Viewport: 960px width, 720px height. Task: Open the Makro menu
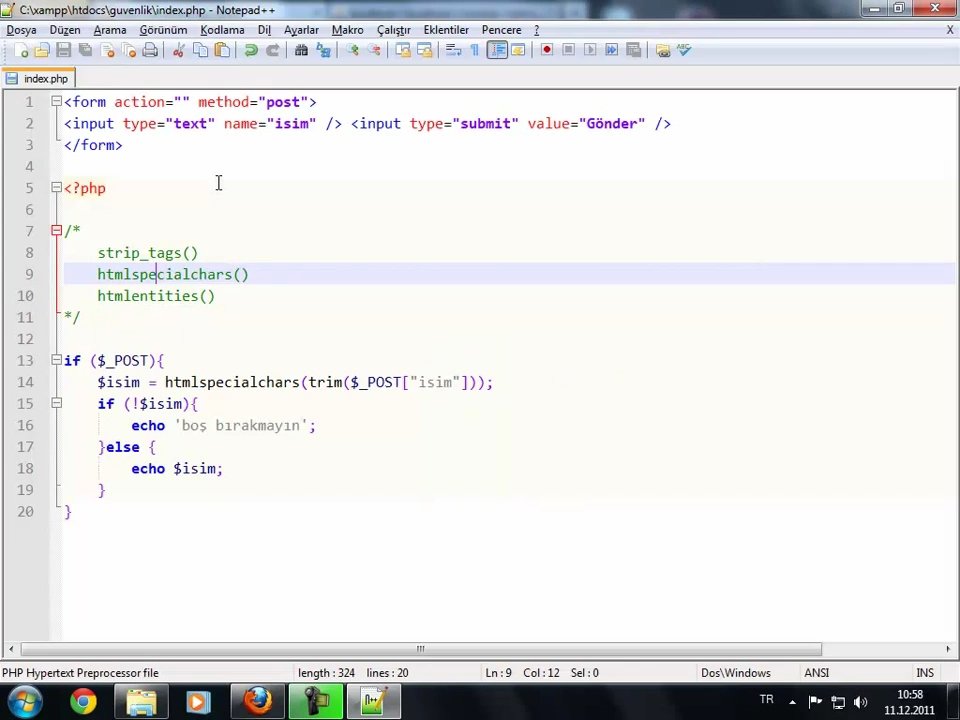pos(348,30)
